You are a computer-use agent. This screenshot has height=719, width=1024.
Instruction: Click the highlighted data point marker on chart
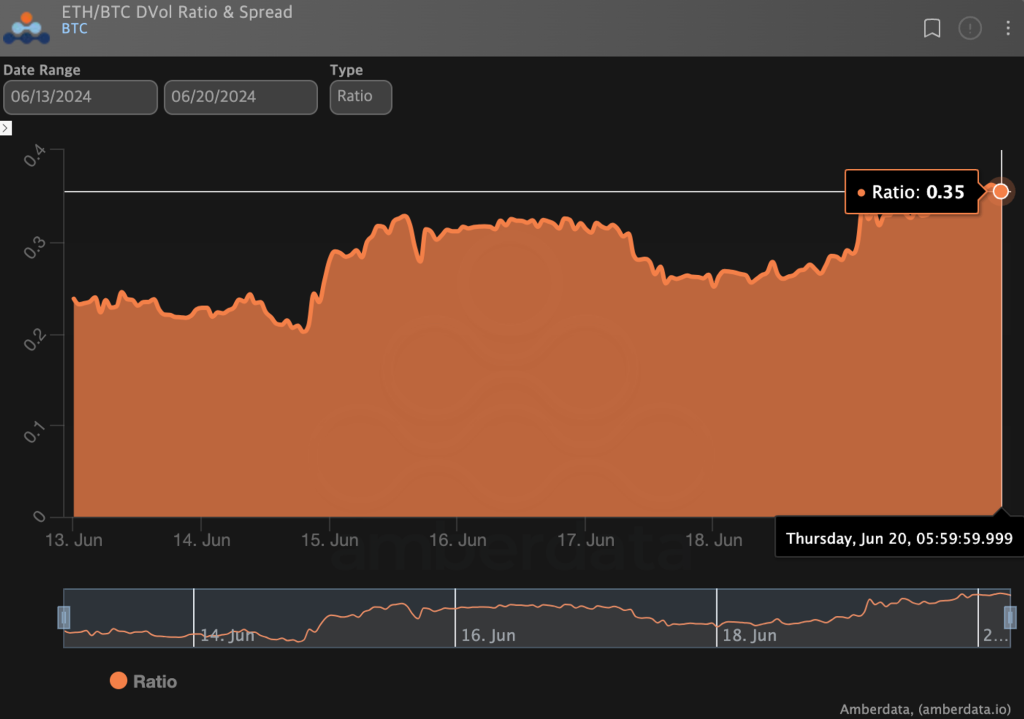point(1001,191)
